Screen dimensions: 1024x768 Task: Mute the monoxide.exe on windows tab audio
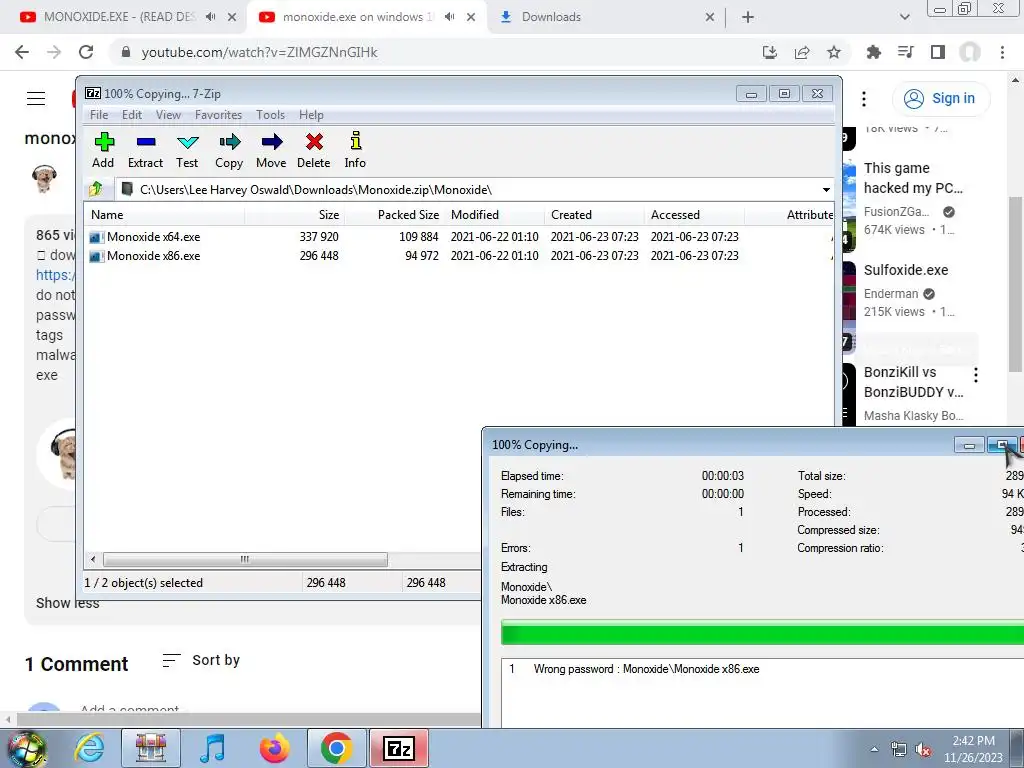[449, 17]
